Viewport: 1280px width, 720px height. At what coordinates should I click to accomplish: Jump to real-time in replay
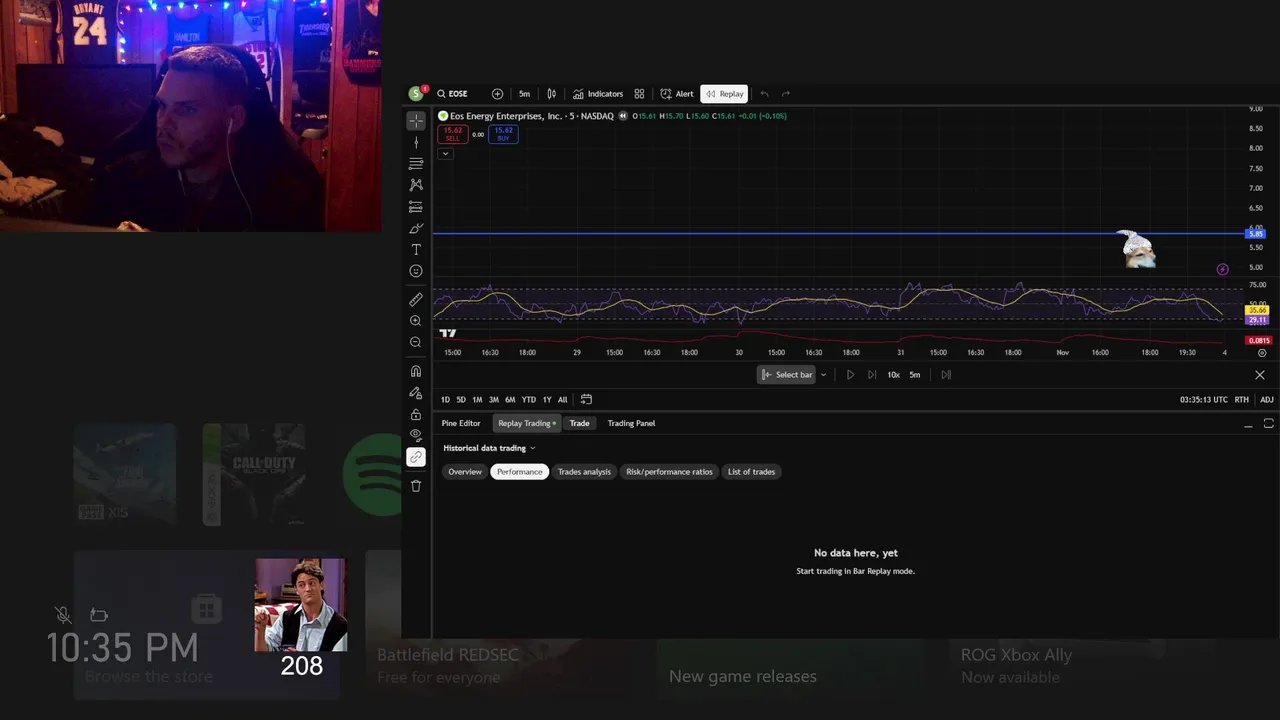click(x=946, y=375)
